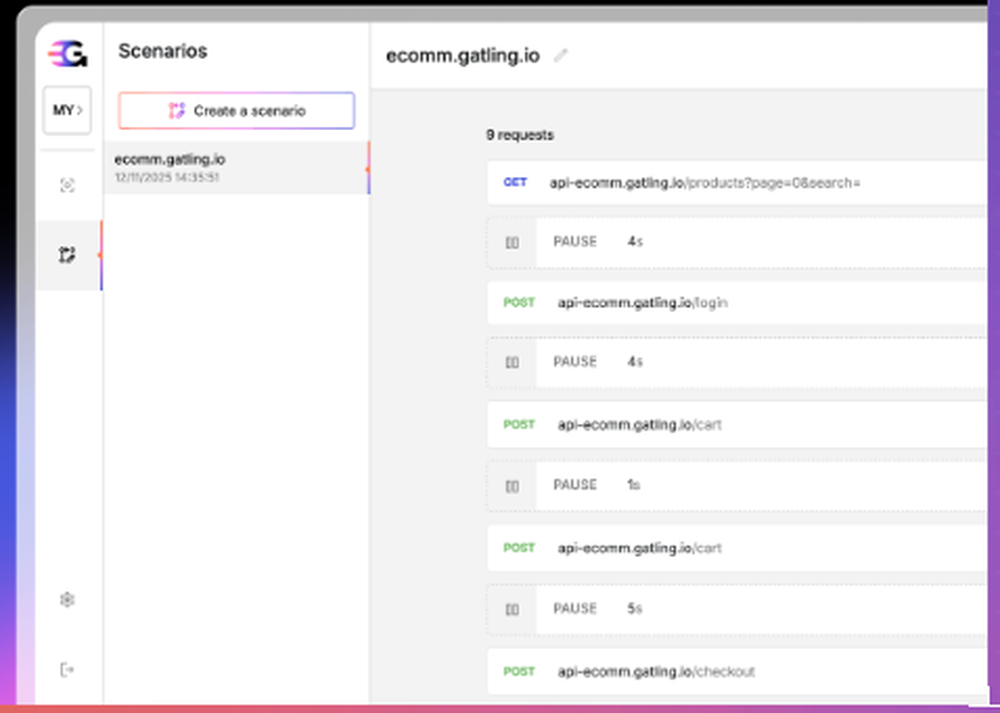Click the Create a scenario button

pos(236,110)
